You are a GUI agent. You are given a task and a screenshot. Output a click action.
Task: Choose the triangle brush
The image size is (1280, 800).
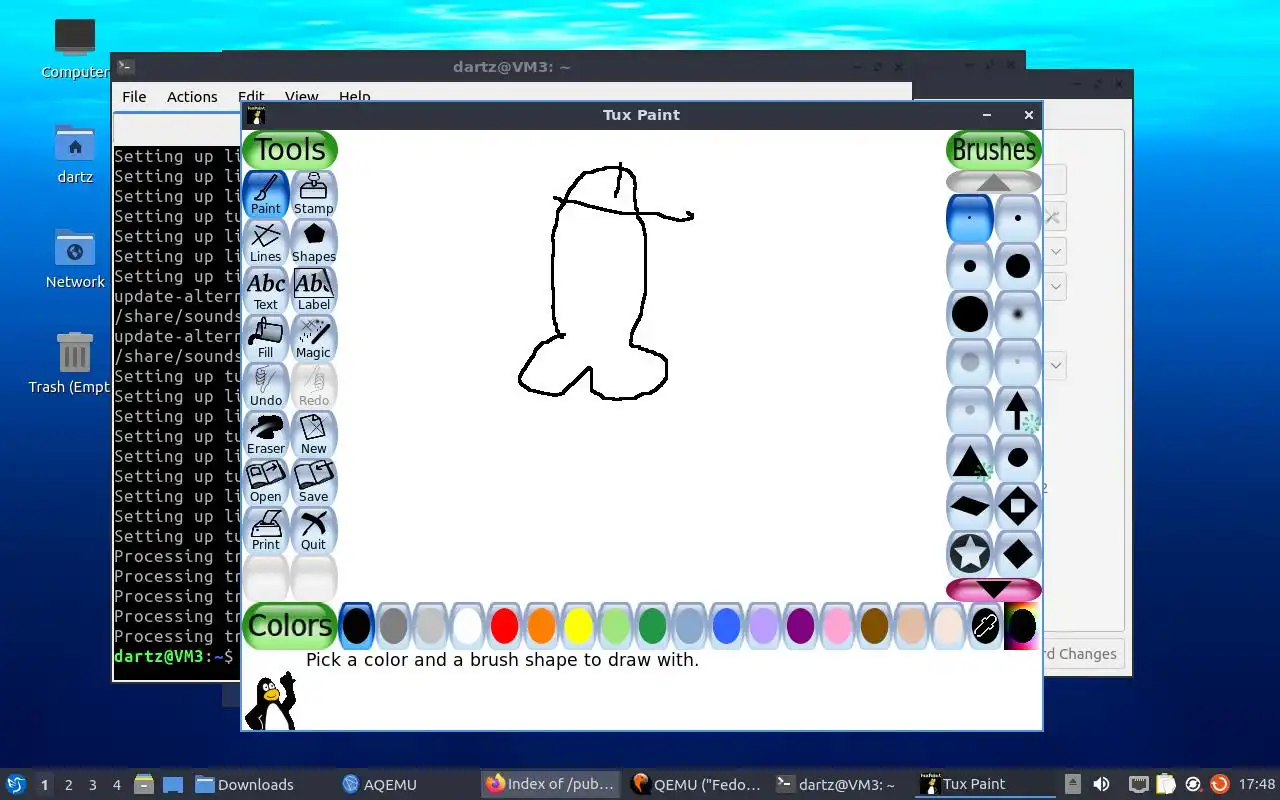click(970, 458)
